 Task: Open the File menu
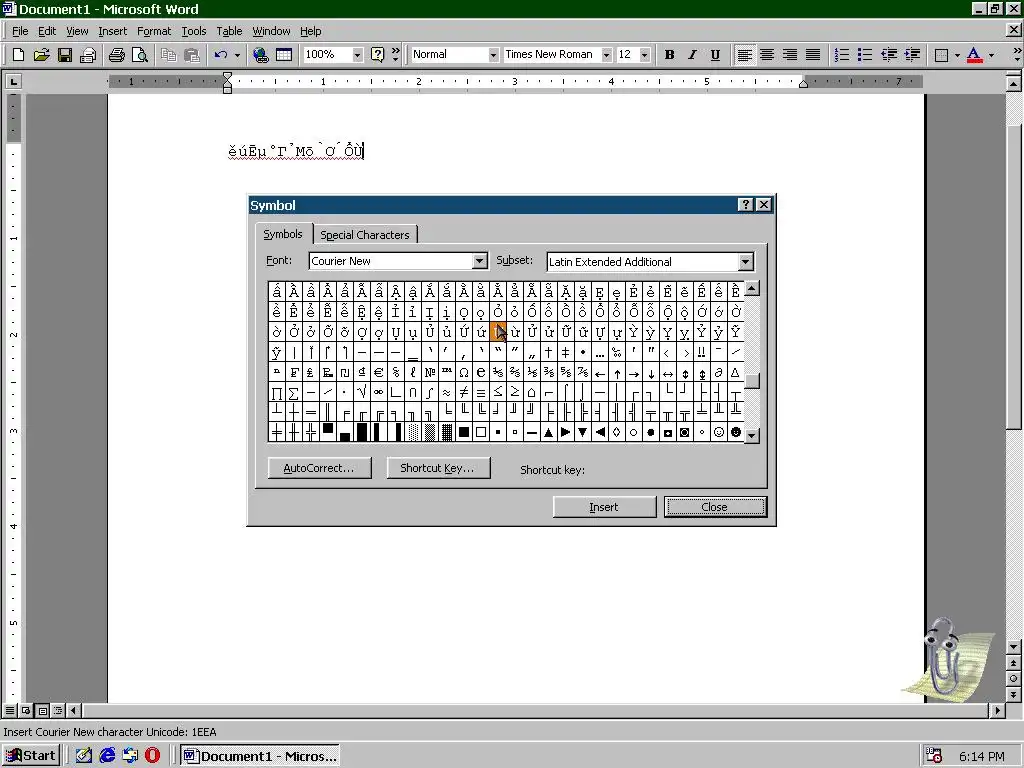coord(20,31)
